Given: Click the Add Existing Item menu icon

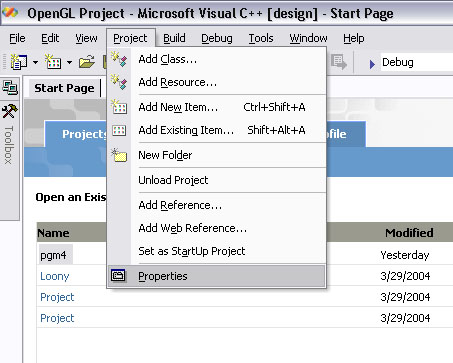Looking at the screenshot, I should (119, 130).
